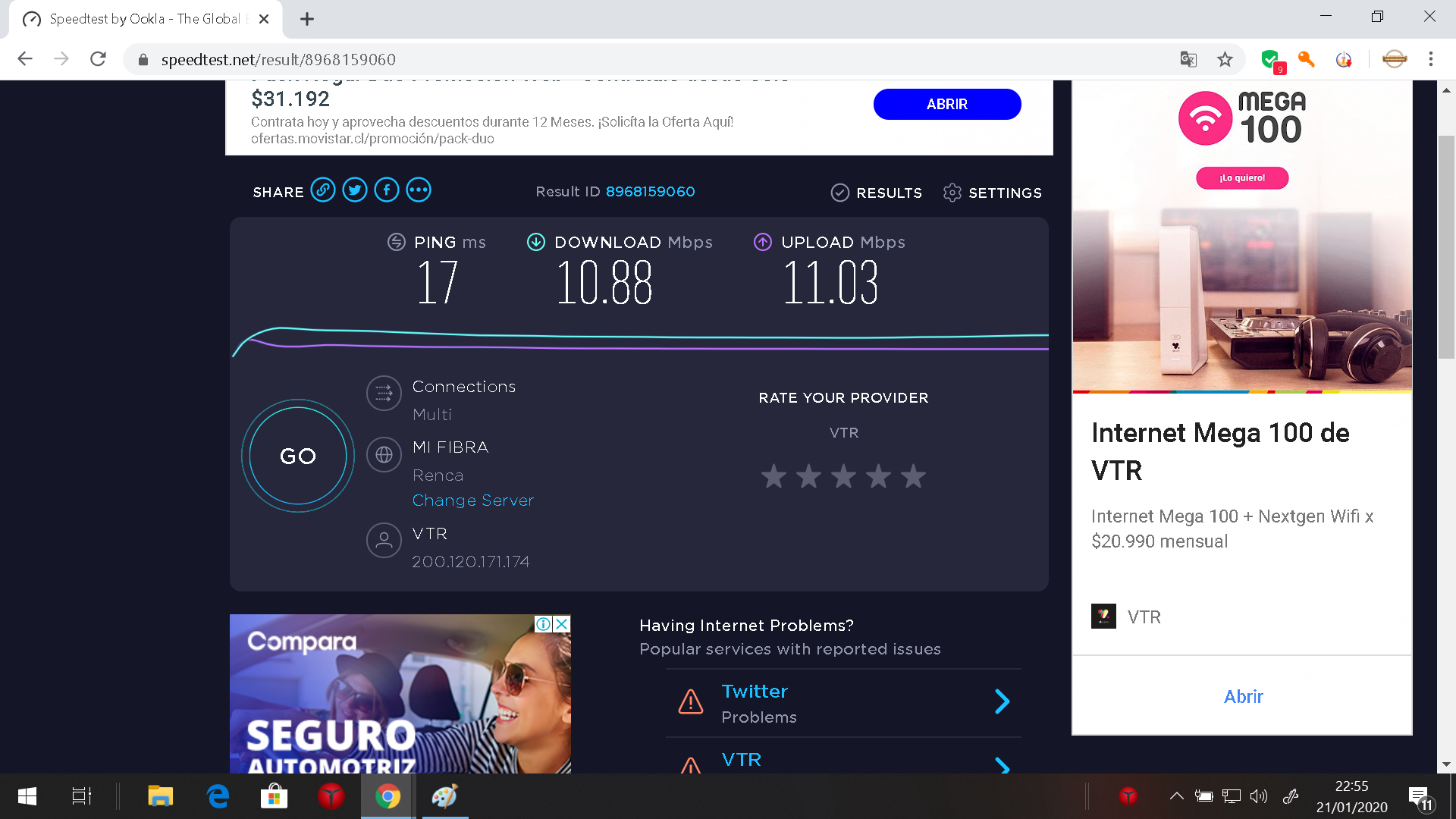Viewport: 1456px width, 819px height.
Task: View site security lock info
Action: coord(143,59)
